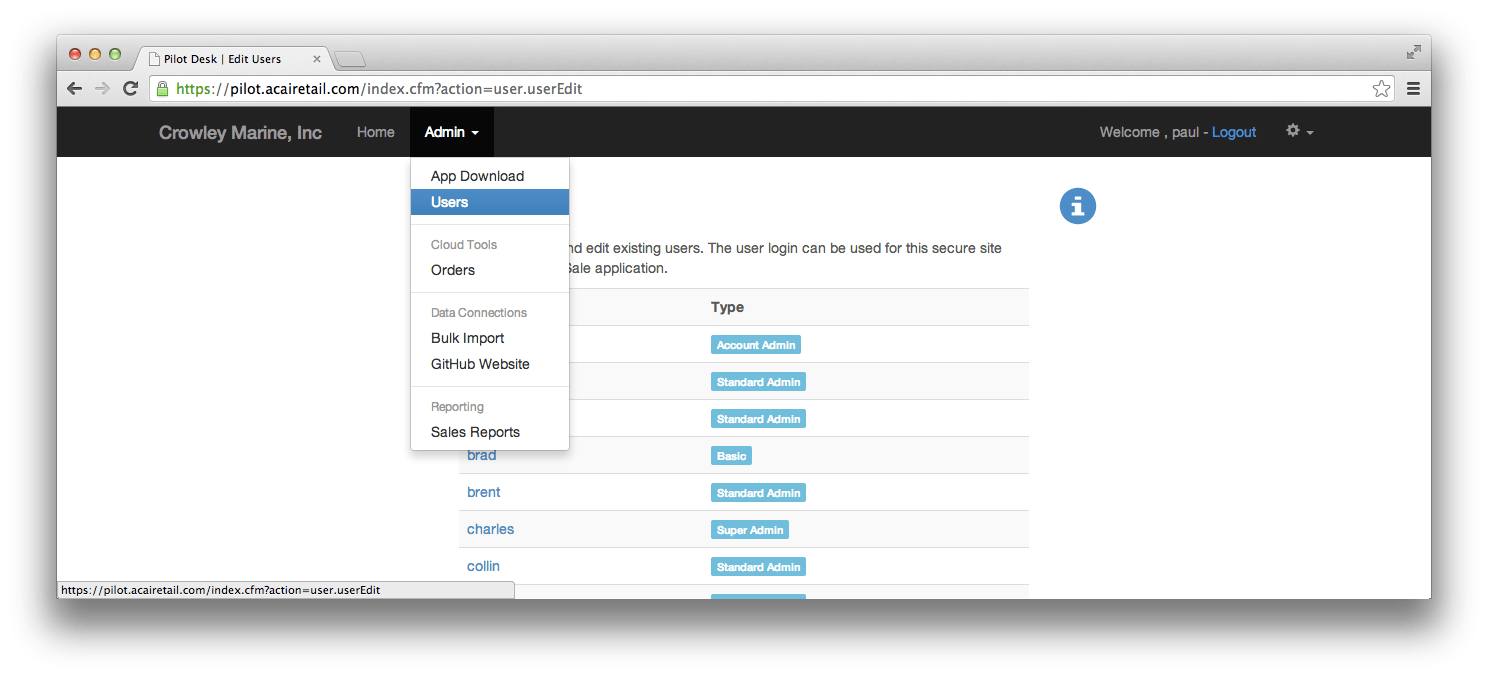This screenshot has height=678, width=1488.
Task: Click the HTTPS padlock icon
Action: point(162,88)
